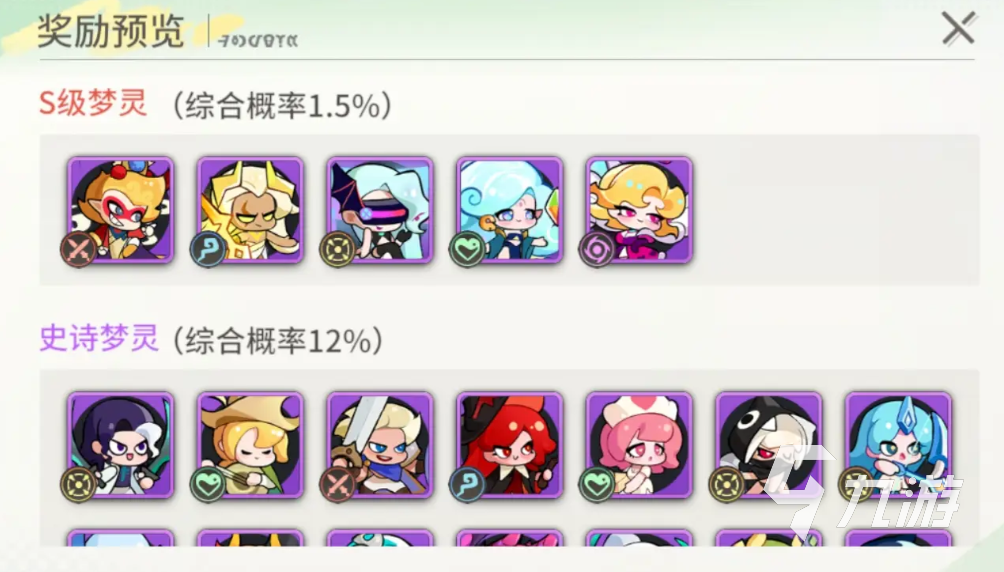Open the sword-wielding blonde epic character
Image resolution: width=1004 pixels, height=572 pixels.
pyautogui.click(x=380, y=445)
